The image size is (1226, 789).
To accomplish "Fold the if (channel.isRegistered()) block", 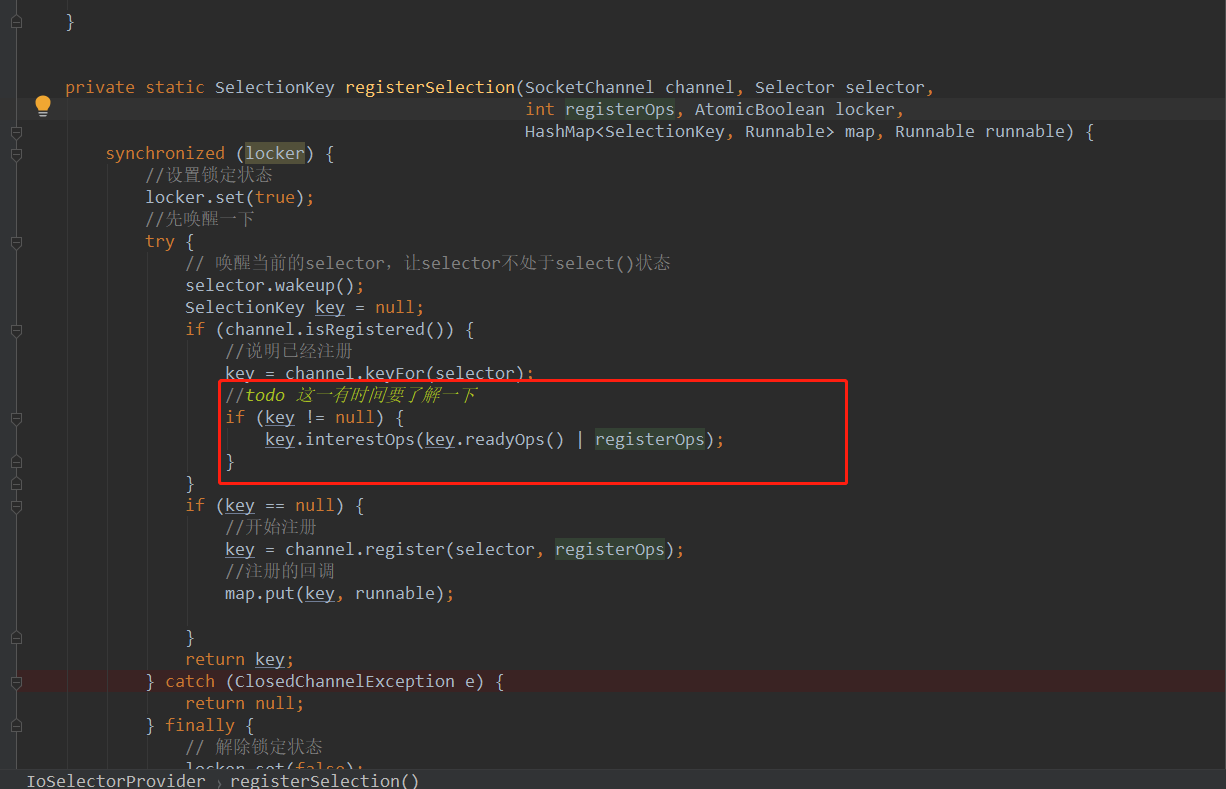I will (x=16, y=330).
